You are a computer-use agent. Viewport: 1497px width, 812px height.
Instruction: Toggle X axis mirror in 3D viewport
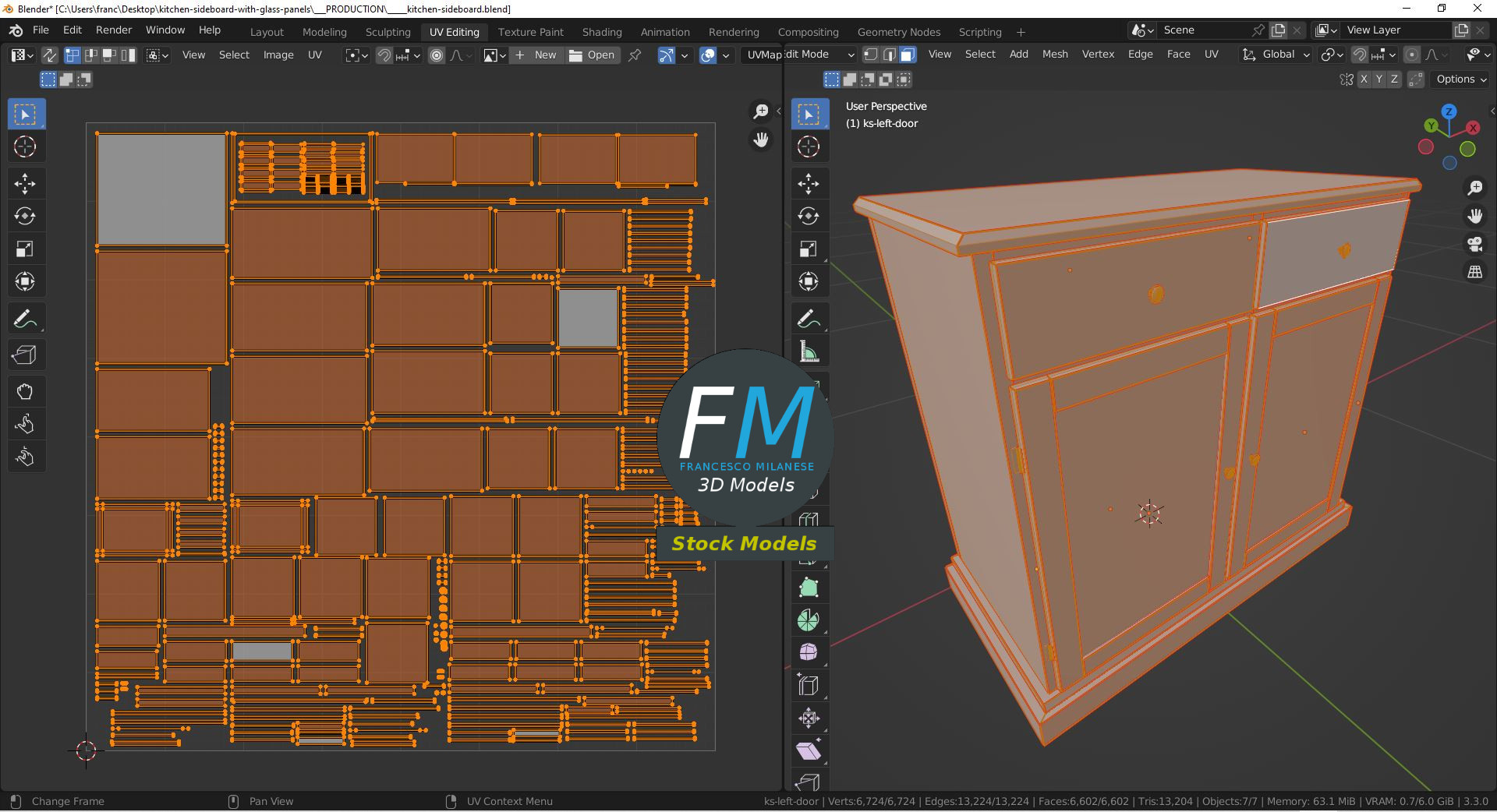point(1364,79)
